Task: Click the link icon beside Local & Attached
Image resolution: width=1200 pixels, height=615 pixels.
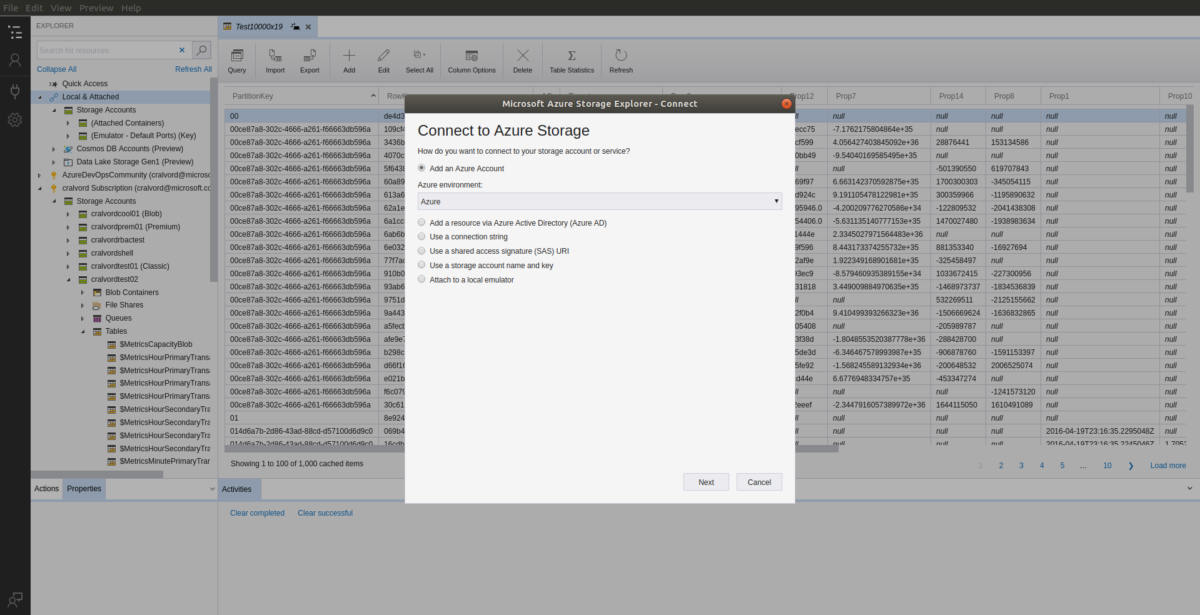Action: click(54, 97)
